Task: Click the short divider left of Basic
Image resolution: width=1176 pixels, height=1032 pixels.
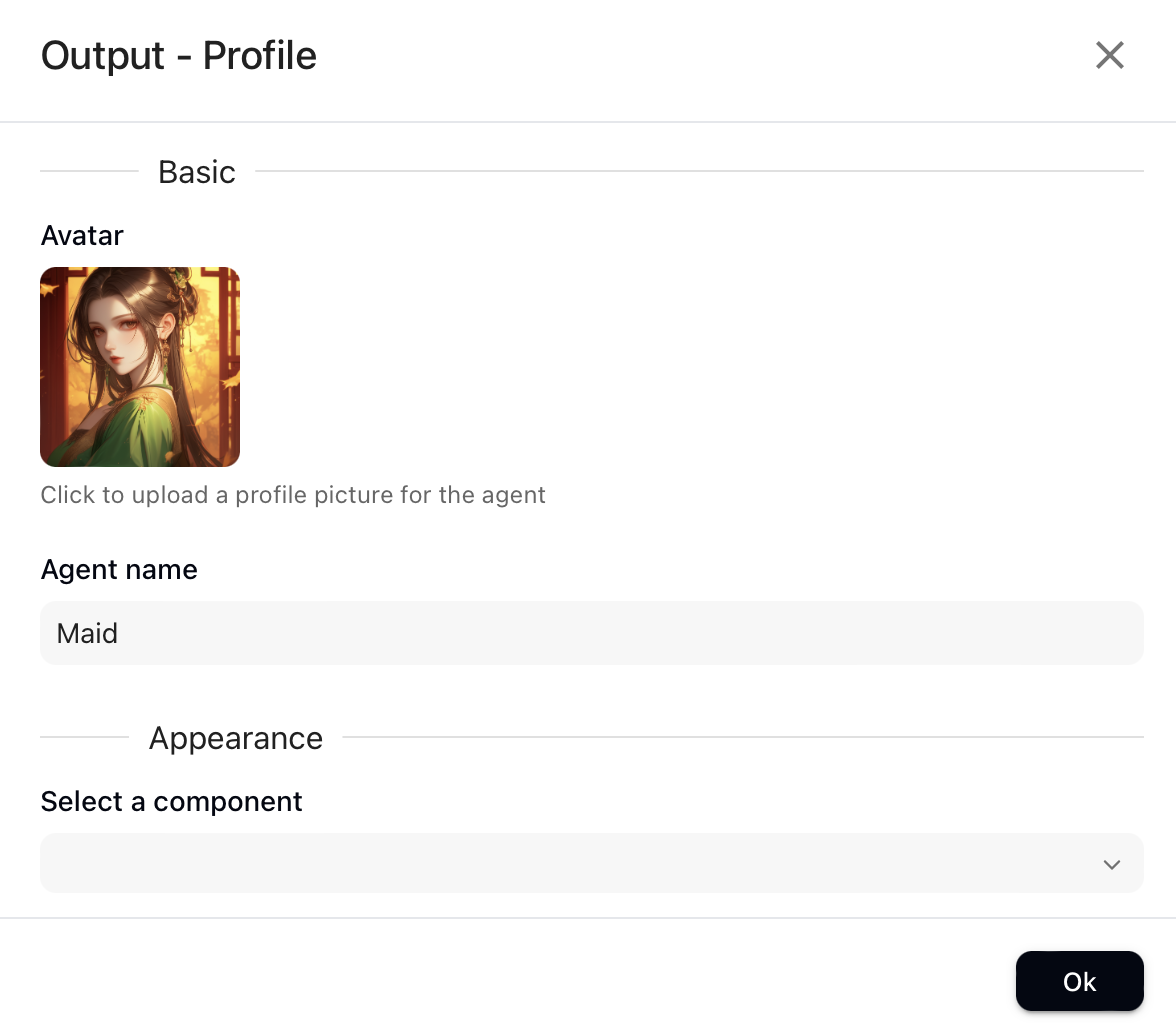Action: click(89, 171)
